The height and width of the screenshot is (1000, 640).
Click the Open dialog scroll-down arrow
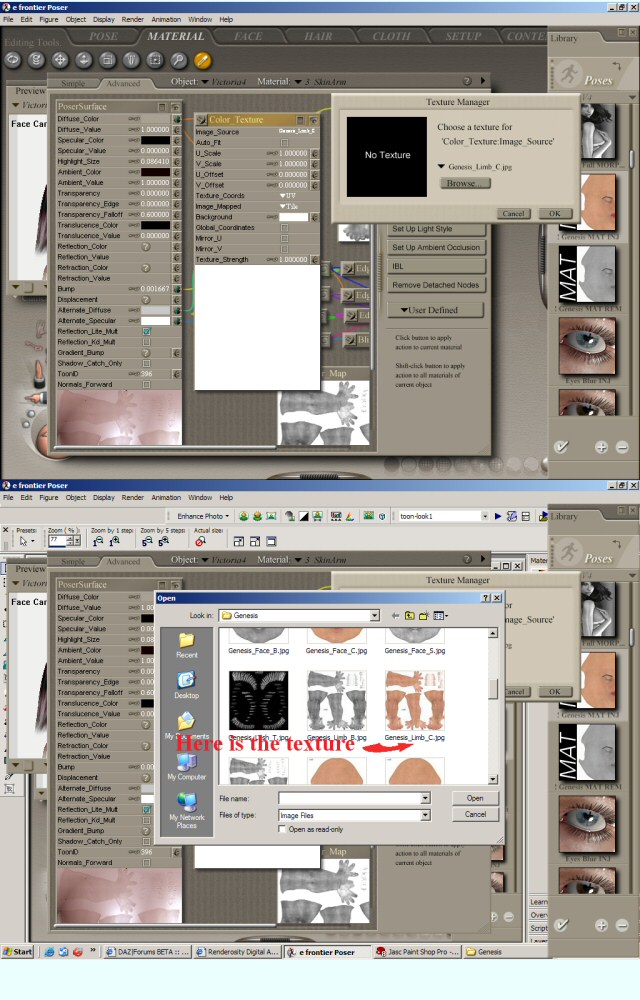pyautogui.click(x=493, y=779)
